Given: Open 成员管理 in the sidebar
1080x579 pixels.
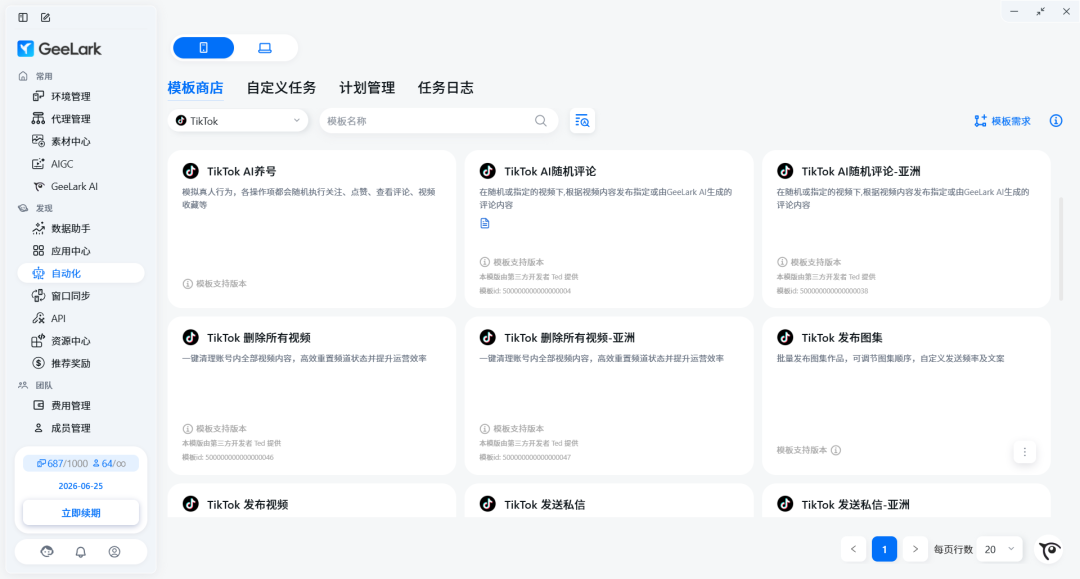Looking at the screenshot, I should pos(81,428).
